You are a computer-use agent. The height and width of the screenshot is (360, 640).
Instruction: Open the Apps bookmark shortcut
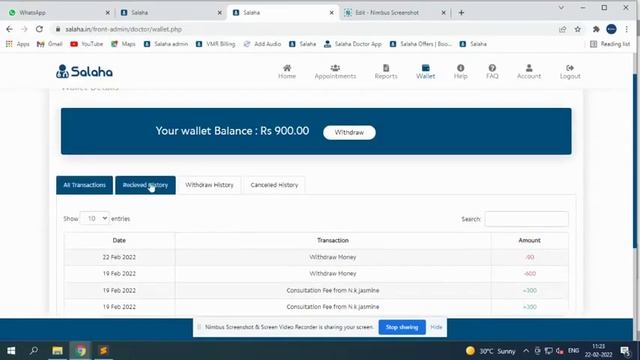click(18, 44)
